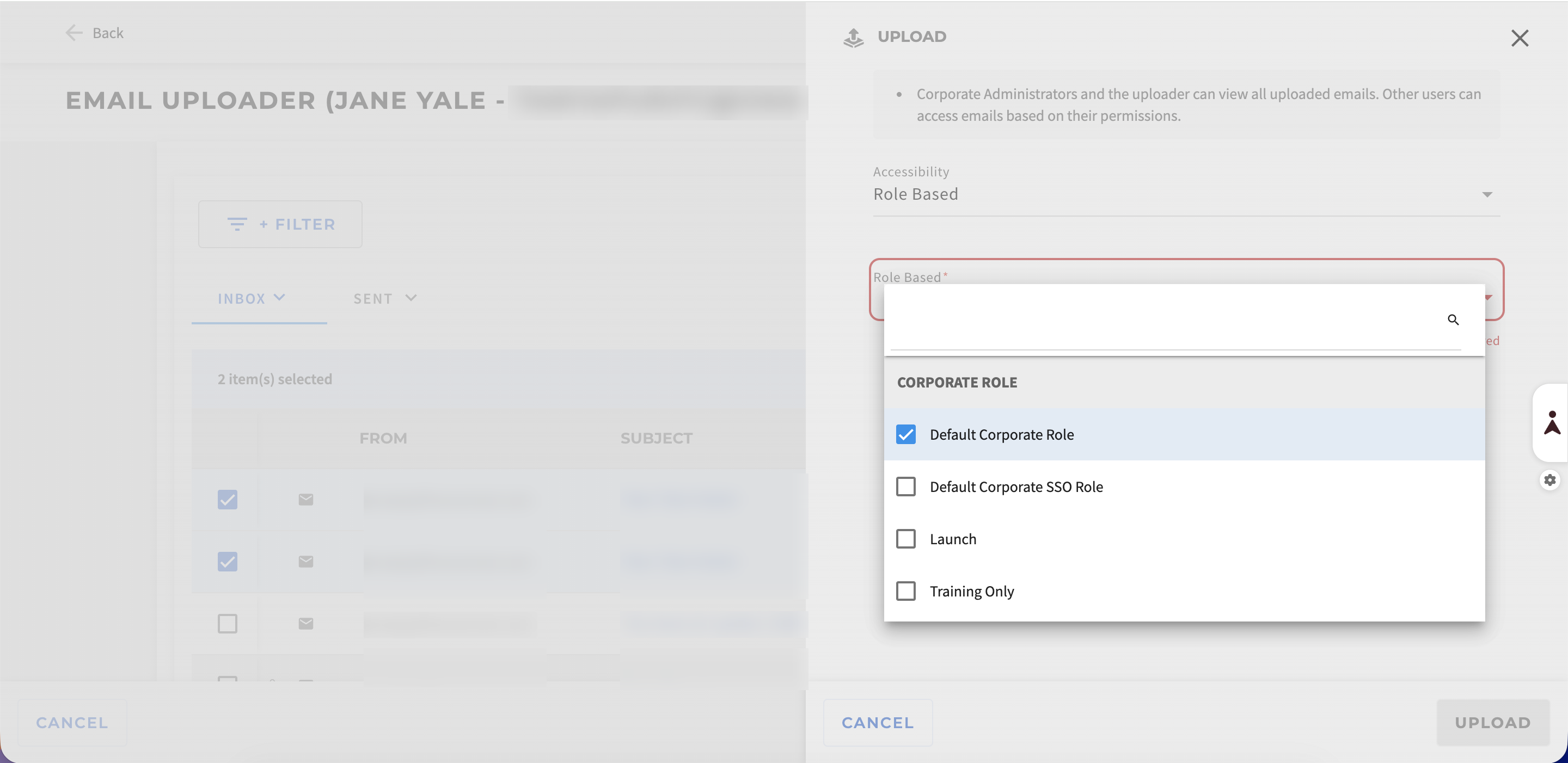Click the search magnifier icon in role dropdown

click(x=1453, y=319)
